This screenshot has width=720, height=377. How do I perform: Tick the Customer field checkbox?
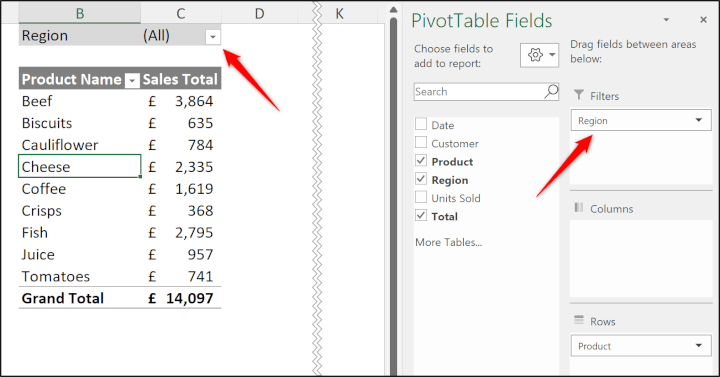[x=421, y=142]
